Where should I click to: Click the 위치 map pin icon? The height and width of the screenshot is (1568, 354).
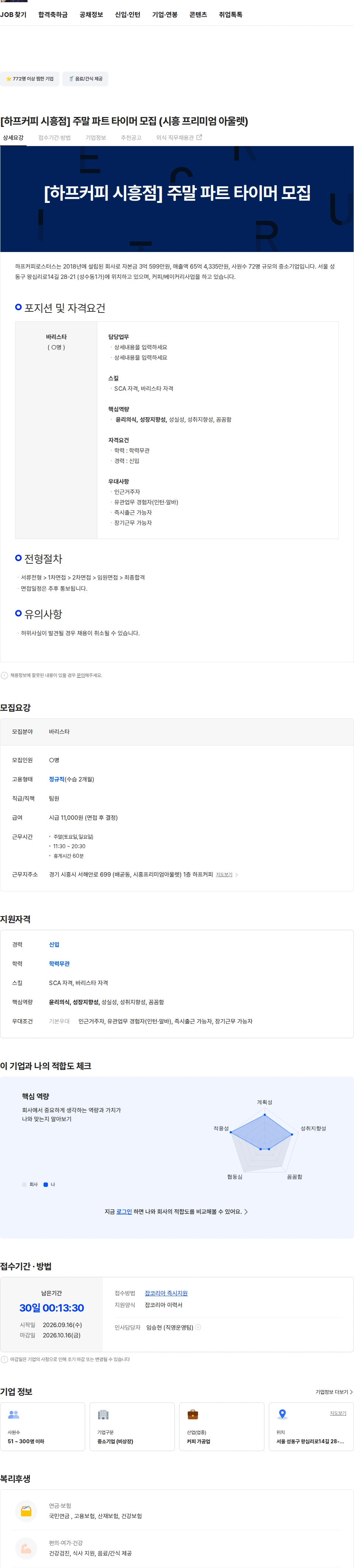[x=282, y=1415]
